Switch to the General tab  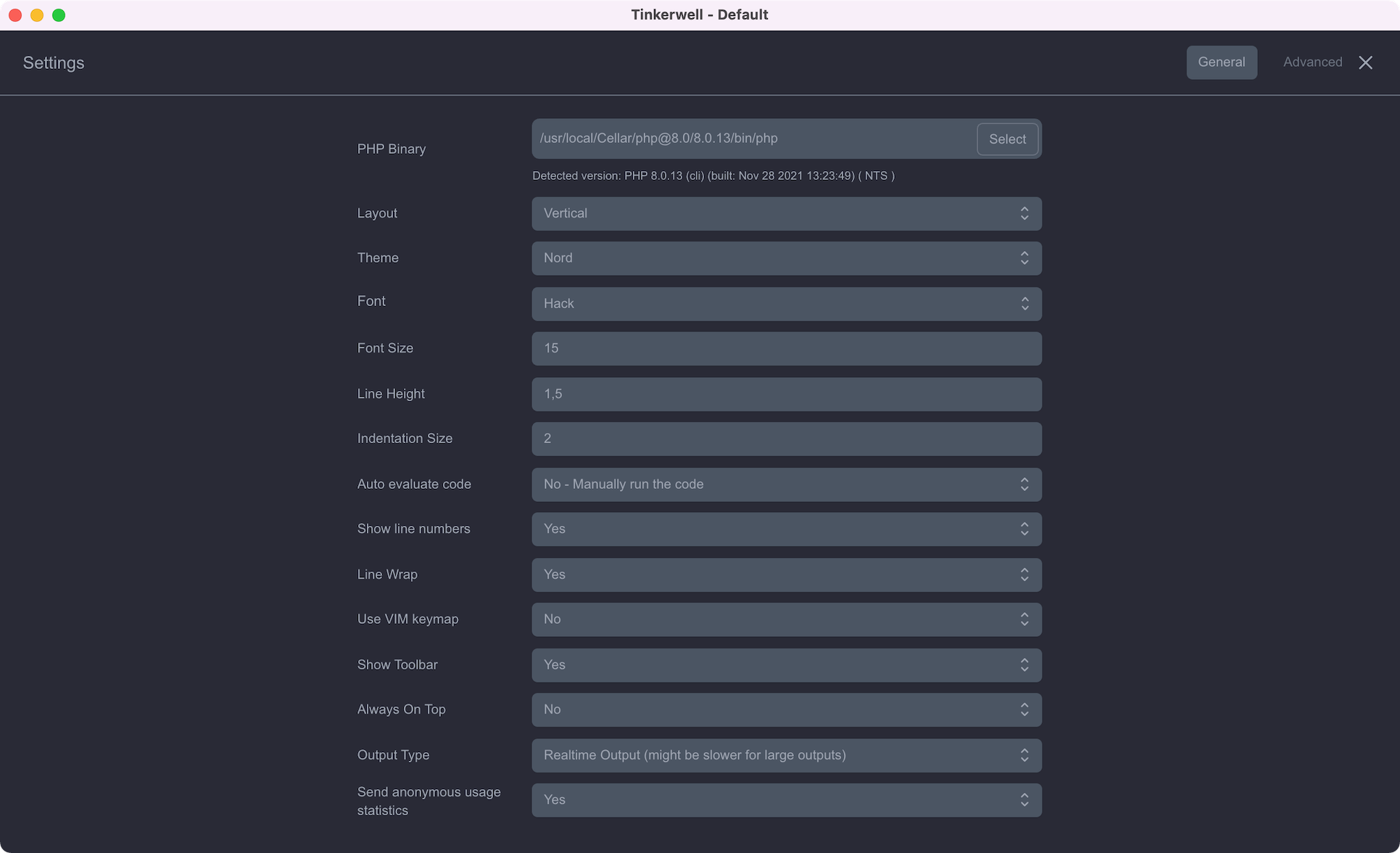point(1222,62)
